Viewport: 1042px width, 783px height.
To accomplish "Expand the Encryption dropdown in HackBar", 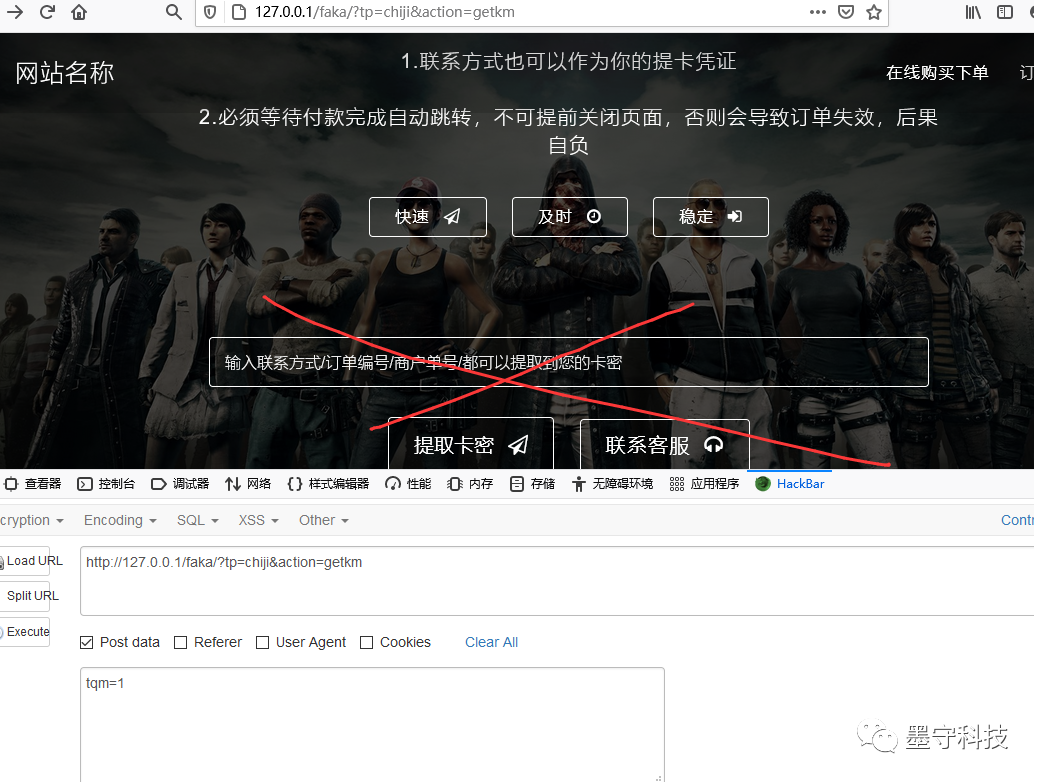I will (x=32, y=520).
